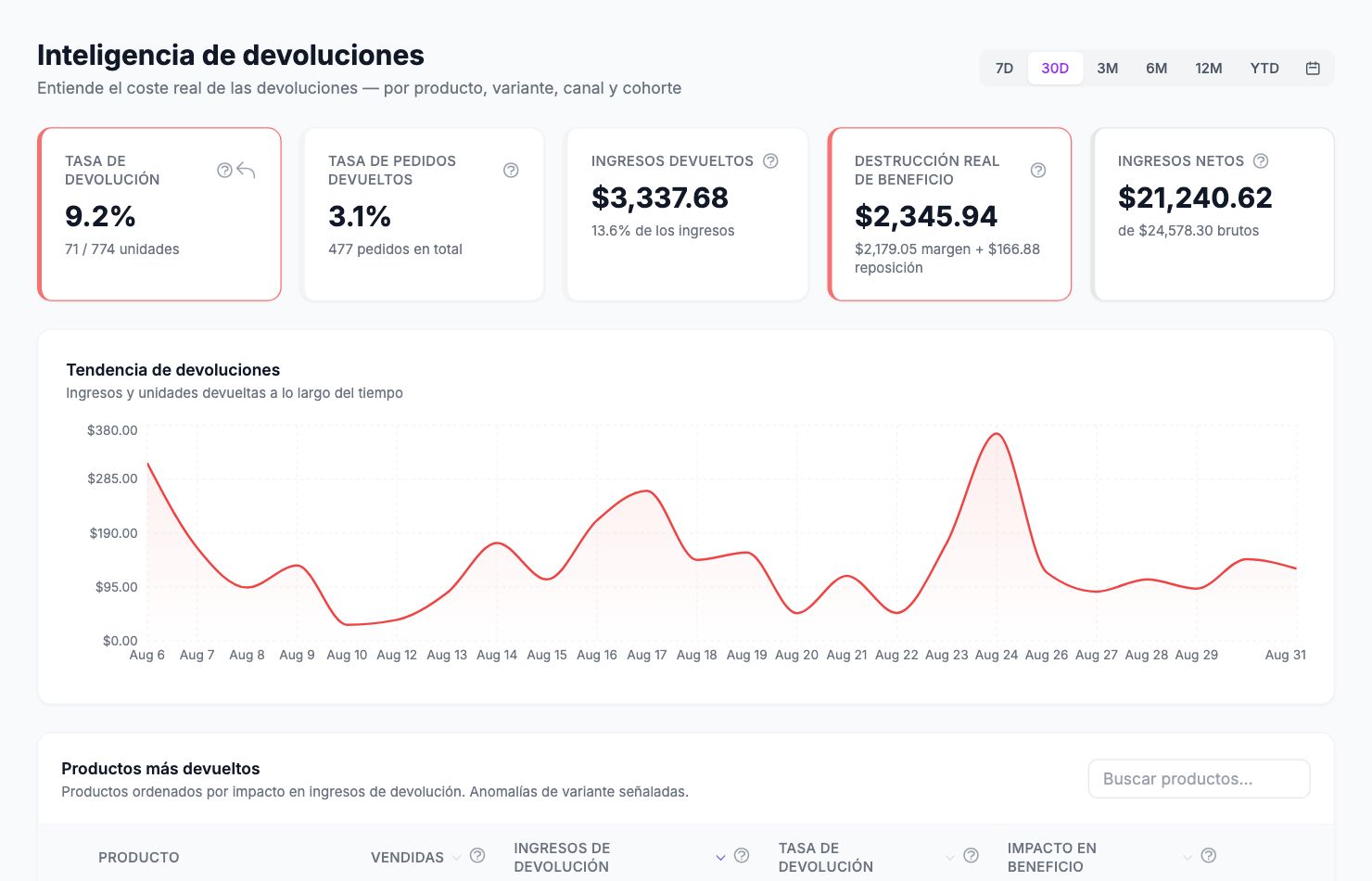This screenshot has width=1372, height=881.
Task: Click 'de $24,578.30 brutos' text
Action: pos(1188,231)
